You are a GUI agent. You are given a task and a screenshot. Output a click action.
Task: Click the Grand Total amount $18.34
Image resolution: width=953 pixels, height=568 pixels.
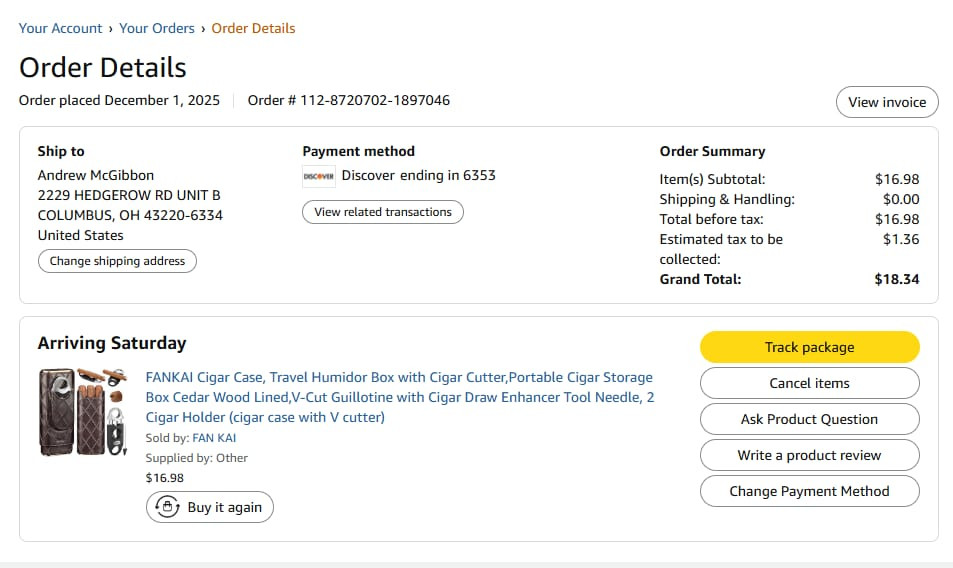click(896, 279)
